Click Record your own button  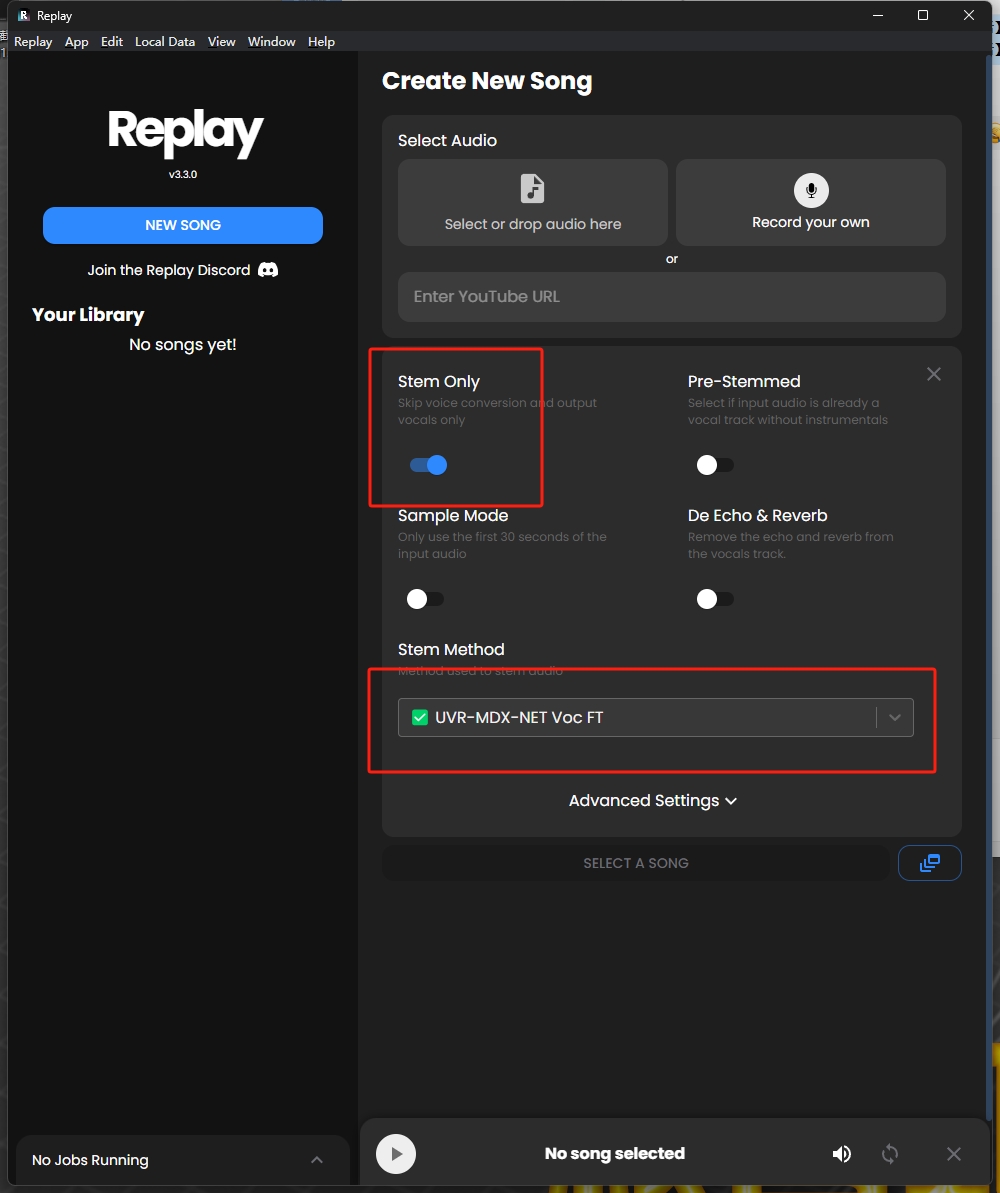point(811,202)
